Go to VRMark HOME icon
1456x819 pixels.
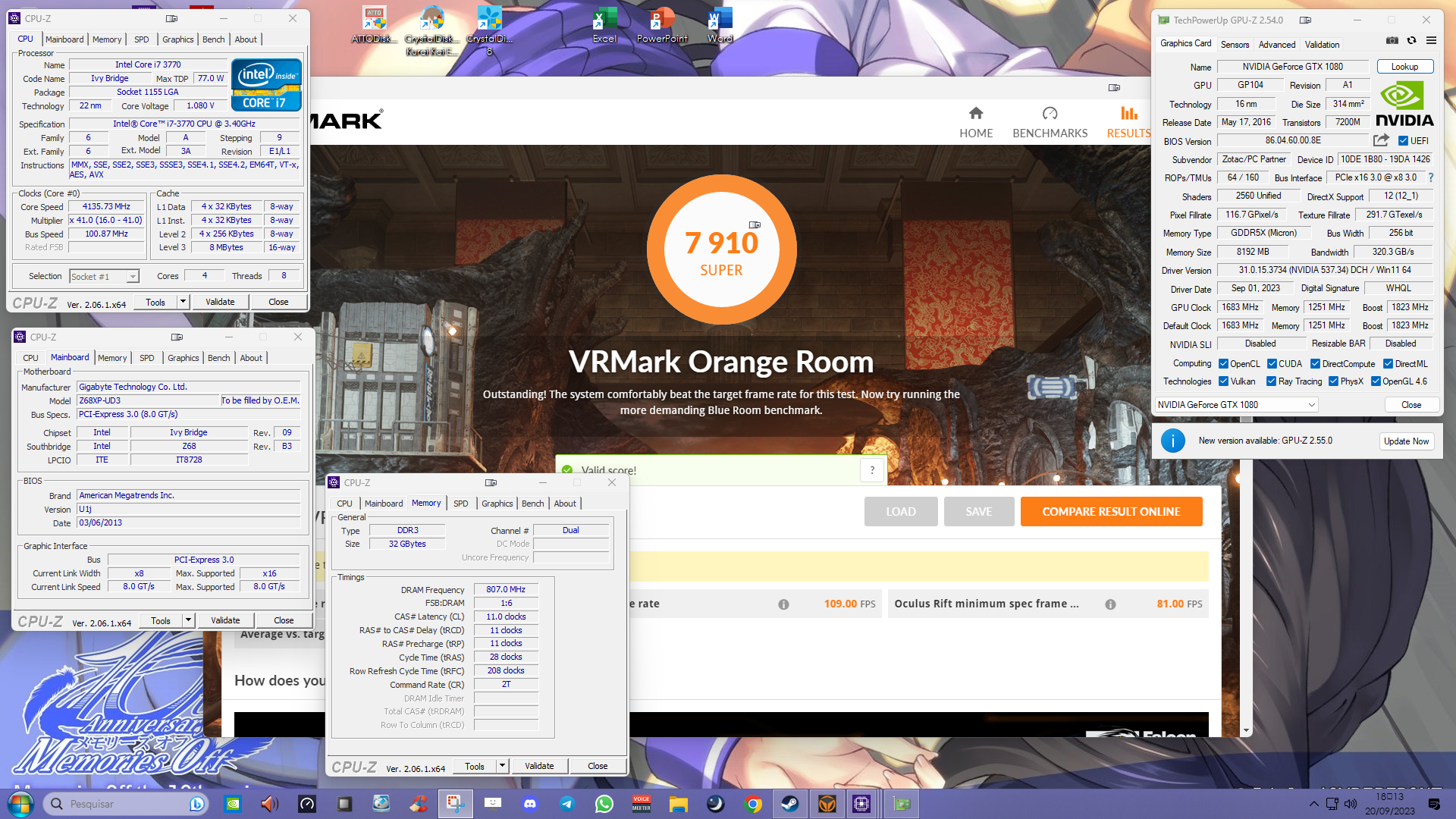tap(976, 113)
